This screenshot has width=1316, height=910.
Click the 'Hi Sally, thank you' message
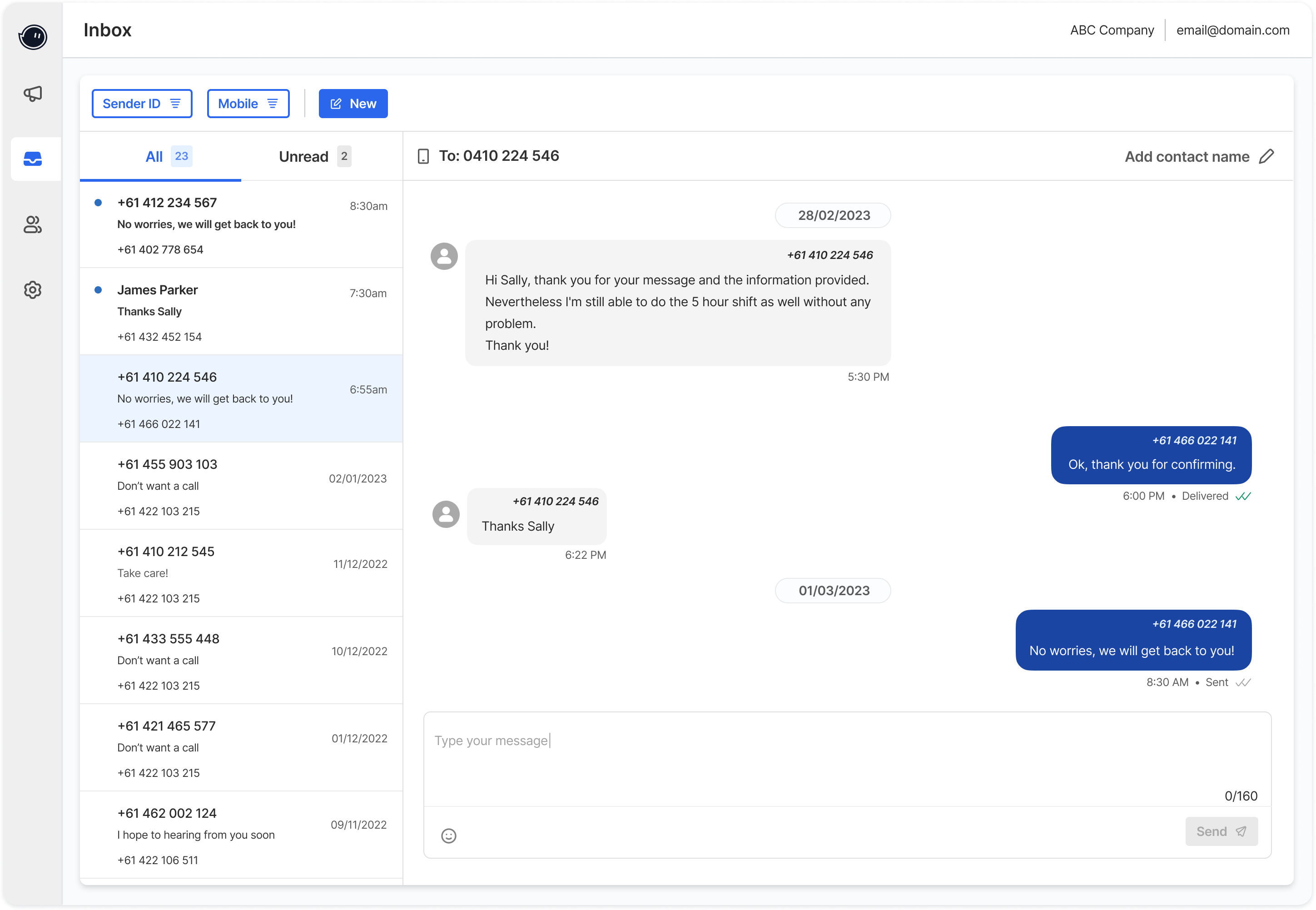678,303
